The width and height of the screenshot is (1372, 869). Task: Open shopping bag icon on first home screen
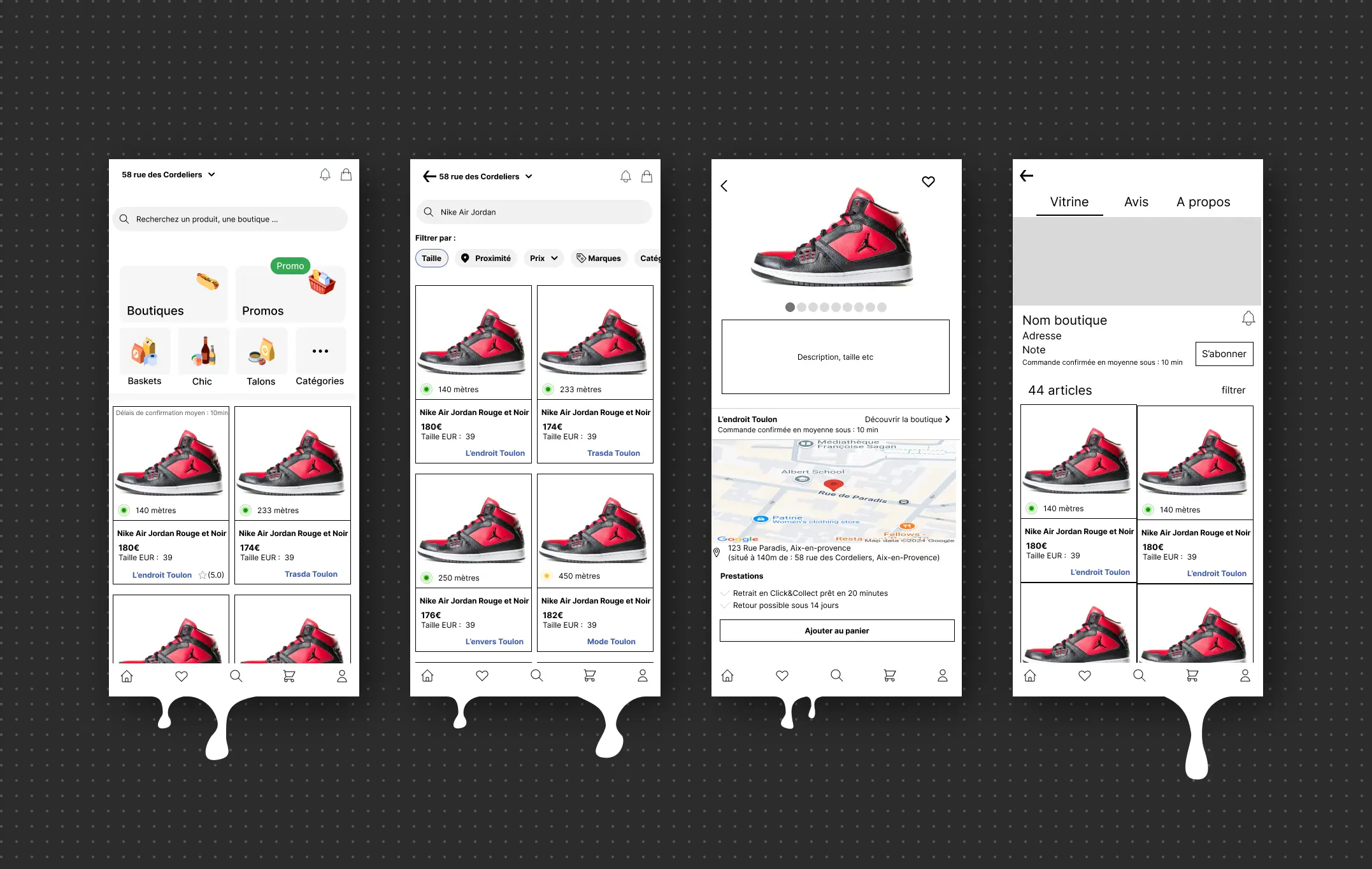coord(346,174)
